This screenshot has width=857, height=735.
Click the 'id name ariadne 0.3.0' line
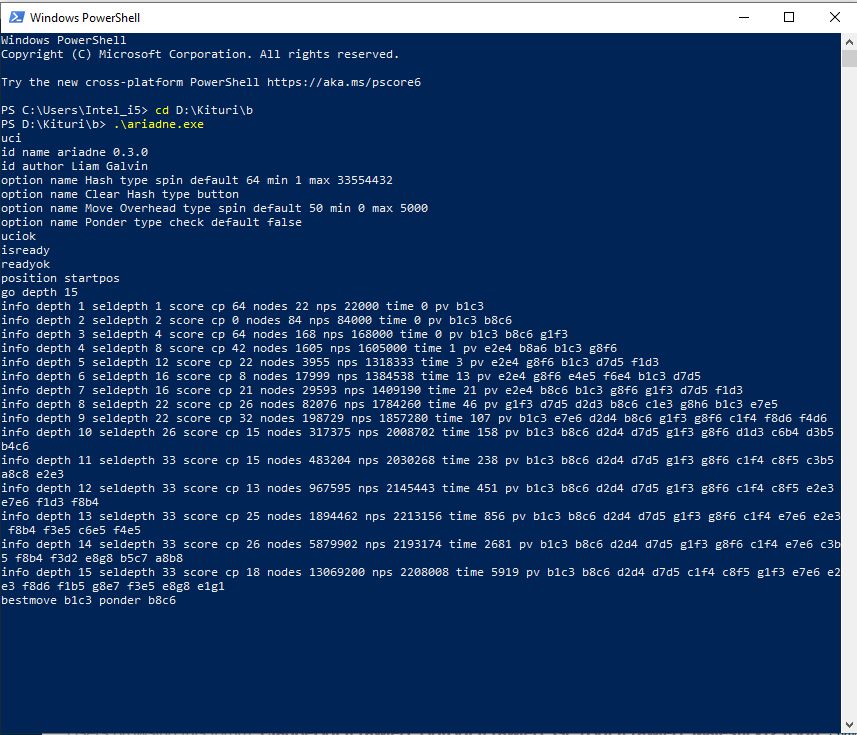click(x=74, y=152)
